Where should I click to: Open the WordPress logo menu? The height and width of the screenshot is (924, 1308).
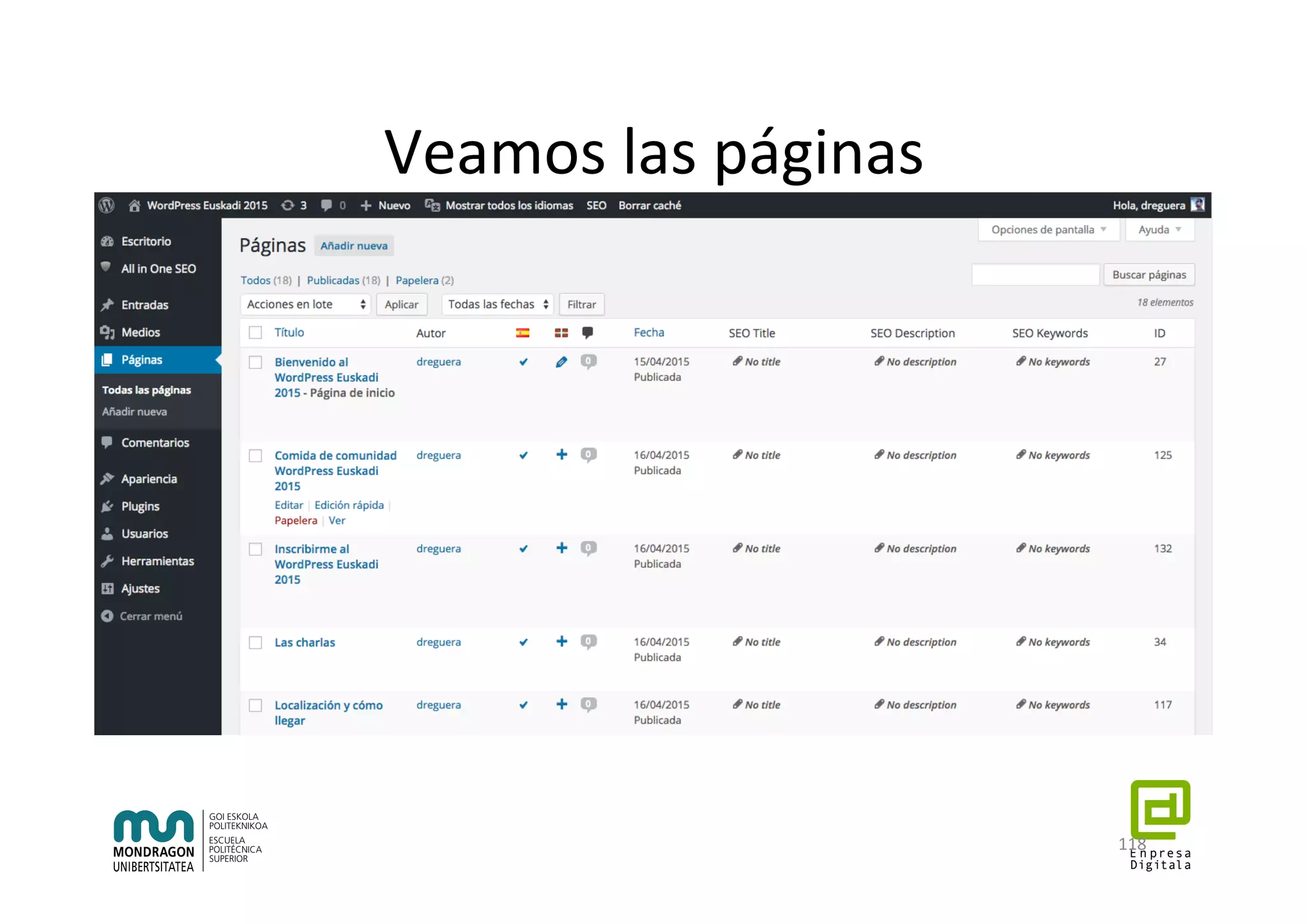(107, 205)
